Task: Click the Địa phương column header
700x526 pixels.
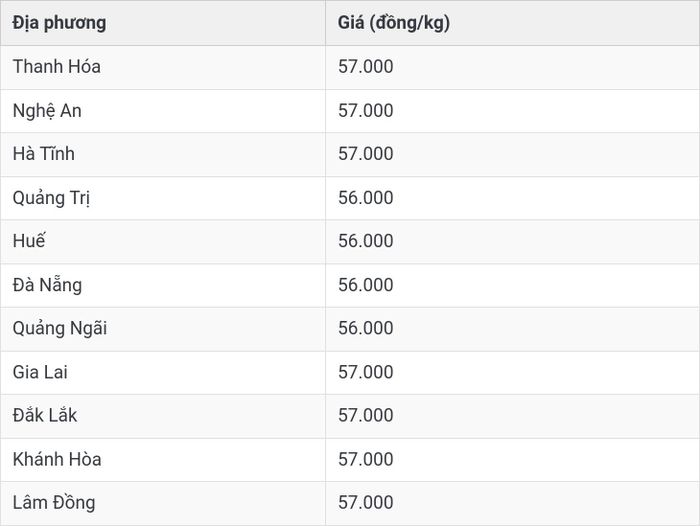Action: pos(163,23)
